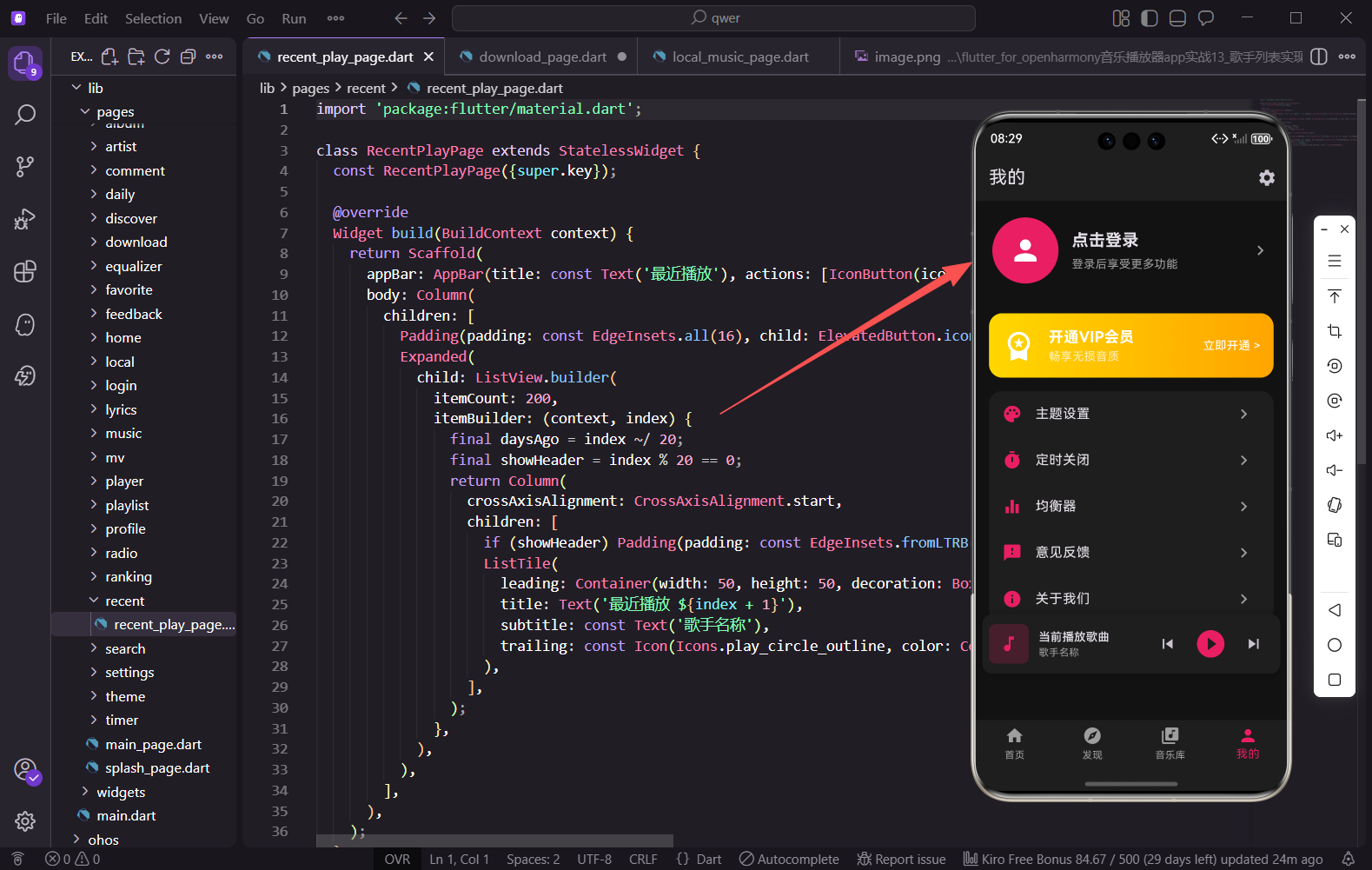The height and width of the screenshot is (870, 1372).
Task: Select the Discover tab in phone bottom navigation
Action: [x=1092, y=744]
